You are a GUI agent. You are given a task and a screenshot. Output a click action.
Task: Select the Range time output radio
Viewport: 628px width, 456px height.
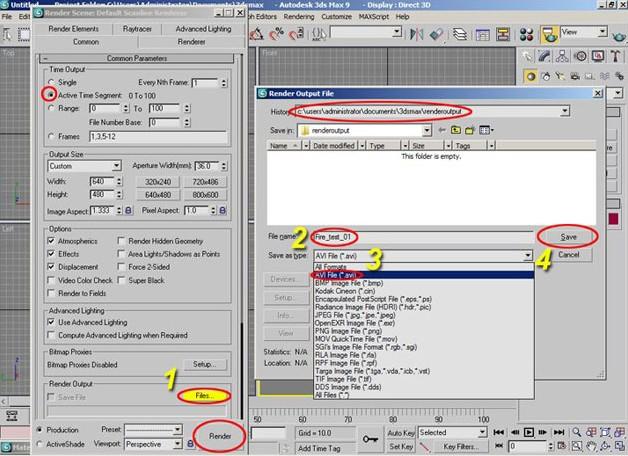(x=51, y=108)
